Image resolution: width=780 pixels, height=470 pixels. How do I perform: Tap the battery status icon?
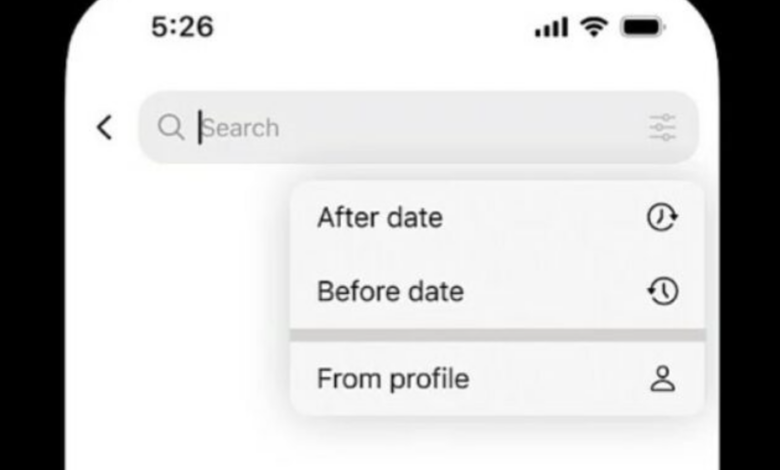click(643, 27)
